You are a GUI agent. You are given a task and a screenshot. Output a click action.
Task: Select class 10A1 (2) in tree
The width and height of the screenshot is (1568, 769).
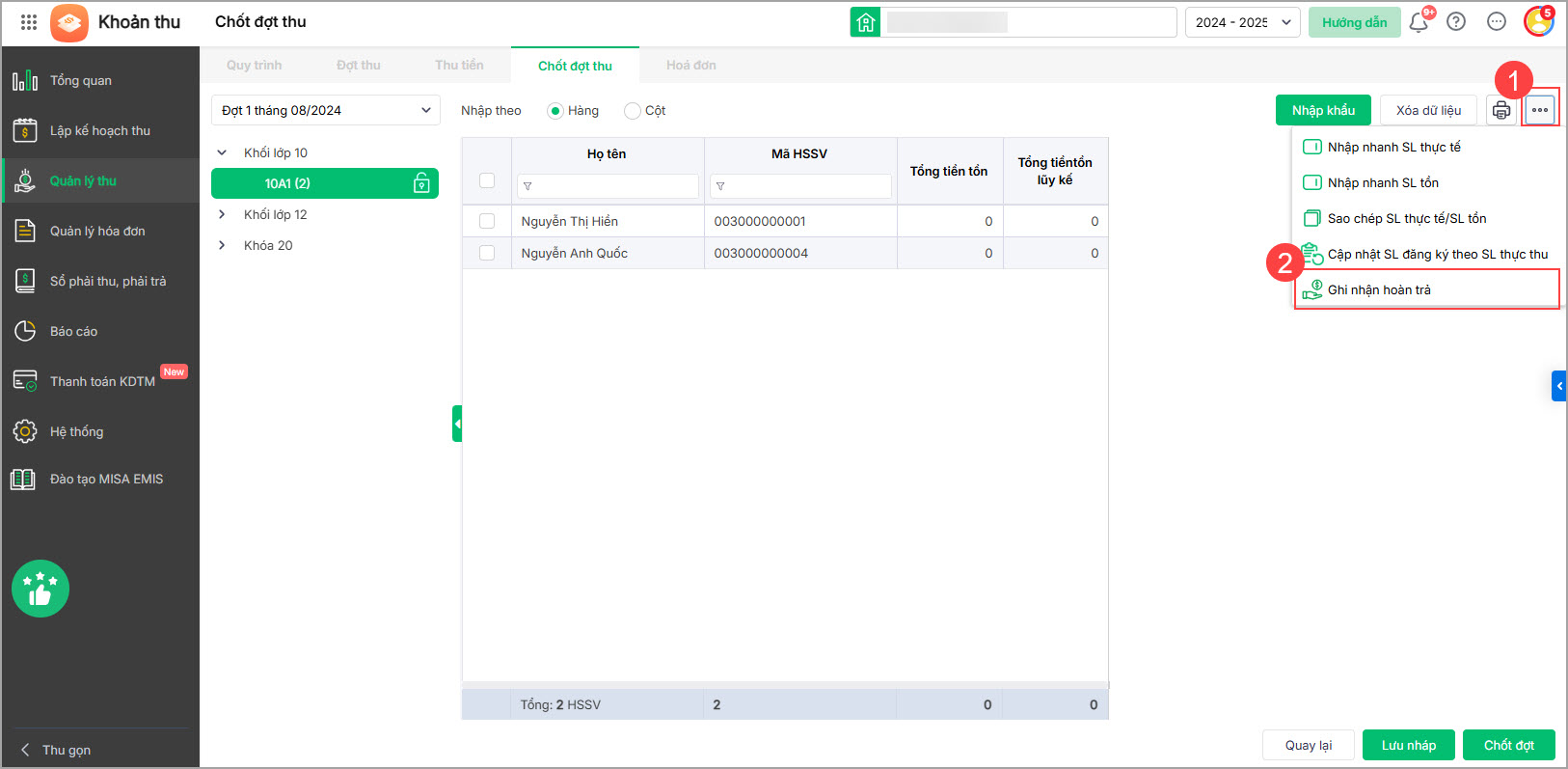click(x=325, y=183)
